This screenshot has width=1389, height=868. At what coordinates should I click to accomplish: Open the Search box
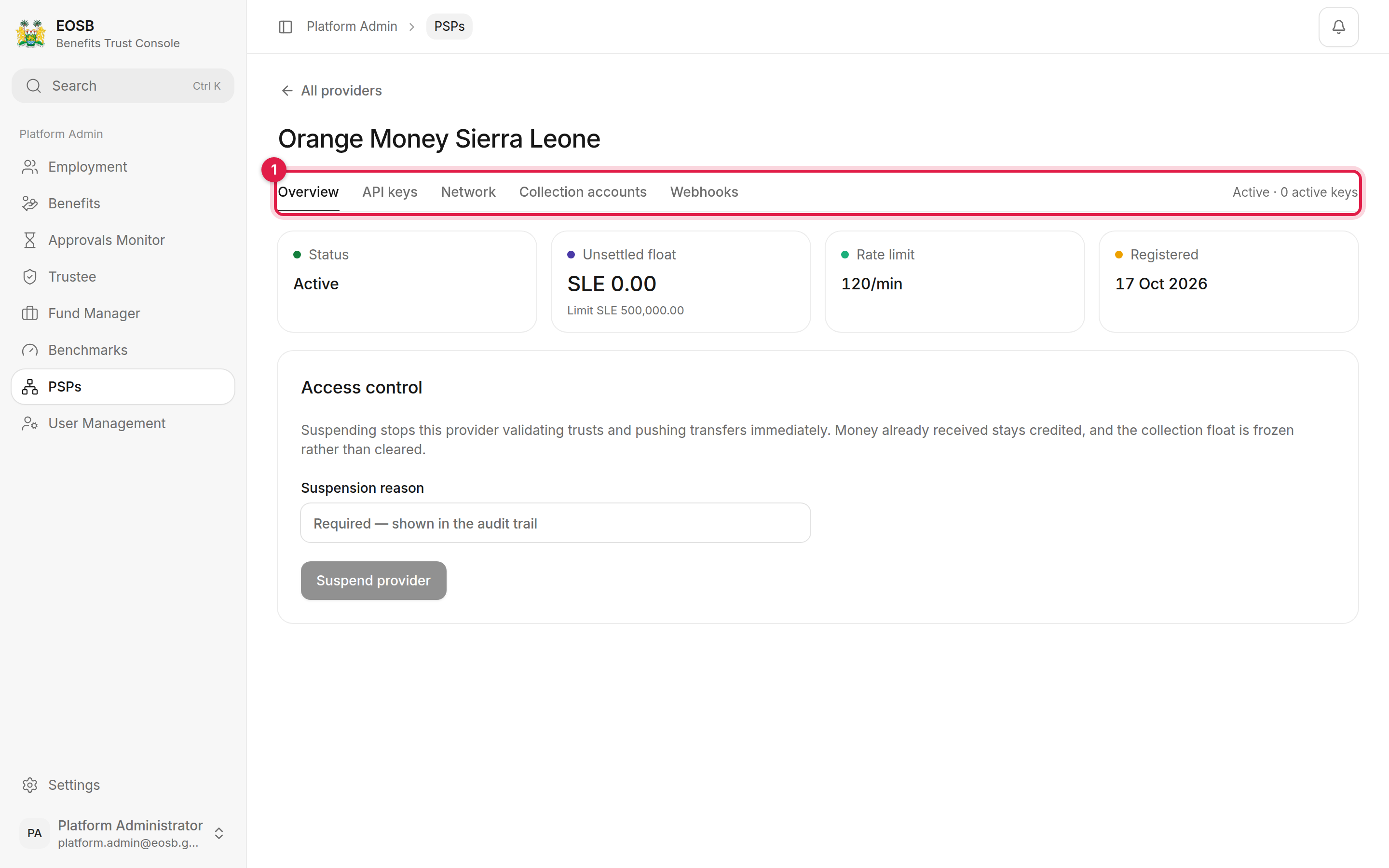pyautogui.click(x=123, y=86)
